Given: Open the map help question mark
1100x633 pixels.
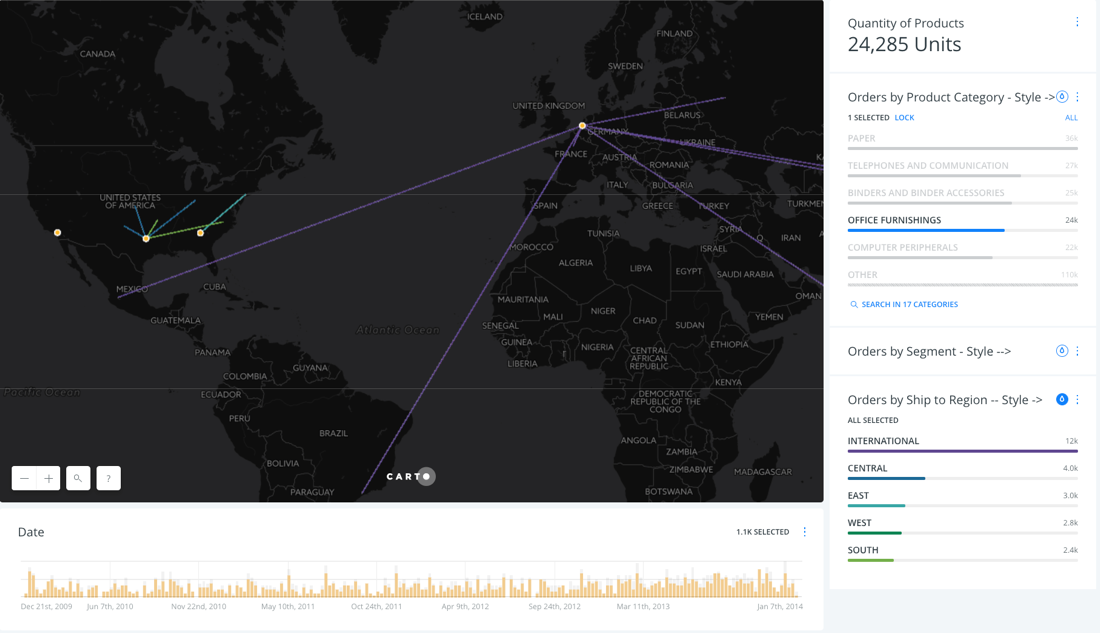Looking at the screenshot, I should pos(108,478).
